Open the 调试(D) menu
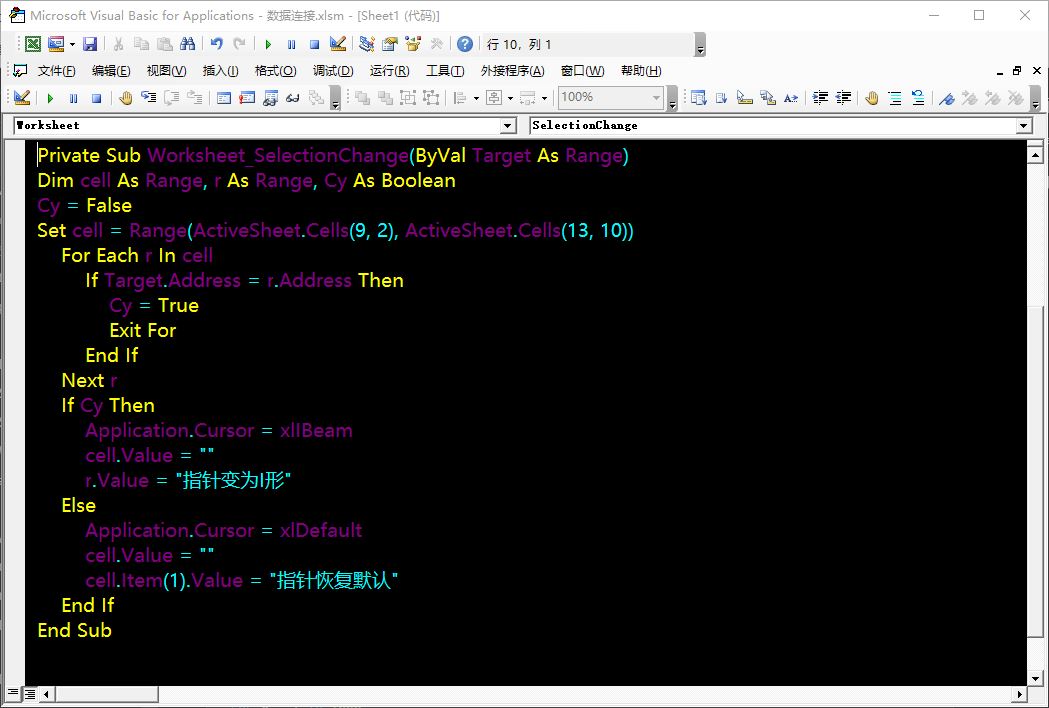 point(333,71)
